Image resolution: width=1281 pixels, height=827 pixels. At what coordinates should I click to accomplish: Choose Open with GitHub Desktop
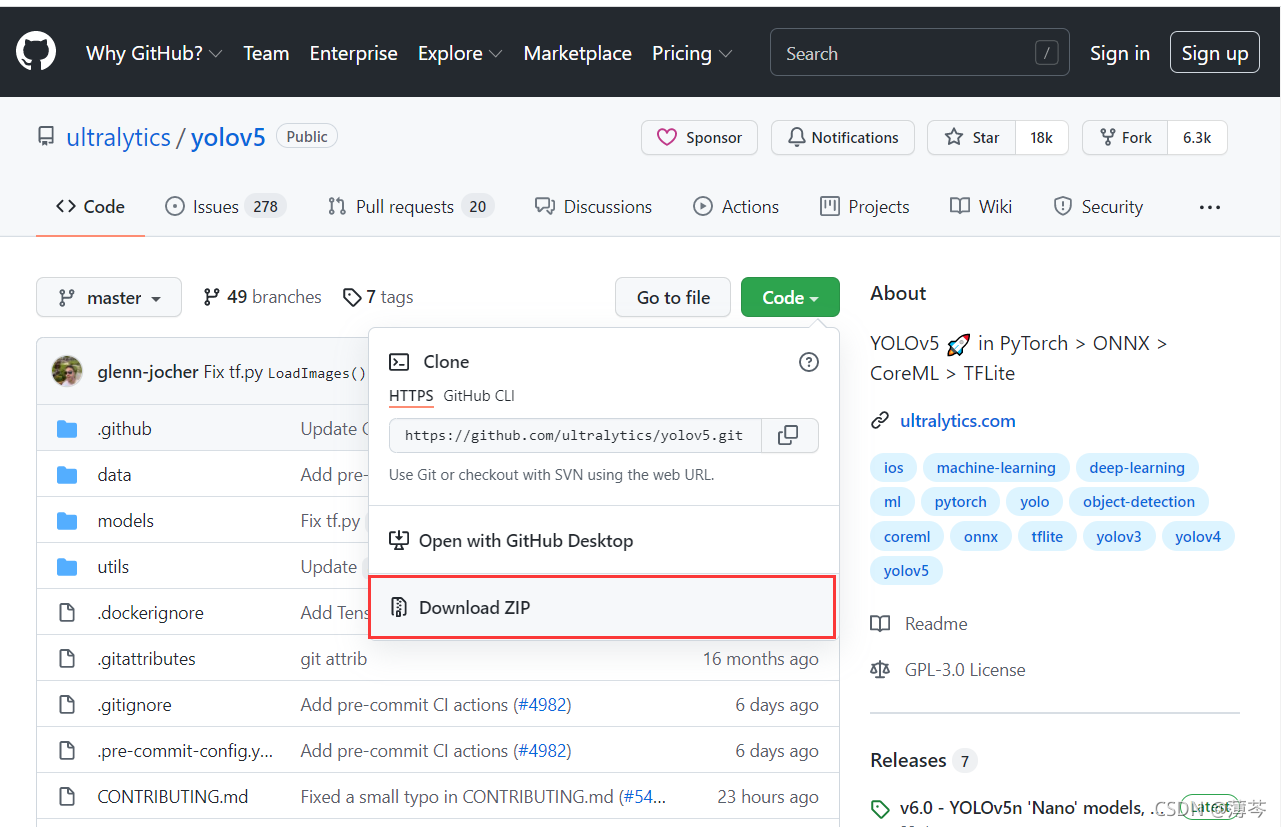tap(604, 541)
